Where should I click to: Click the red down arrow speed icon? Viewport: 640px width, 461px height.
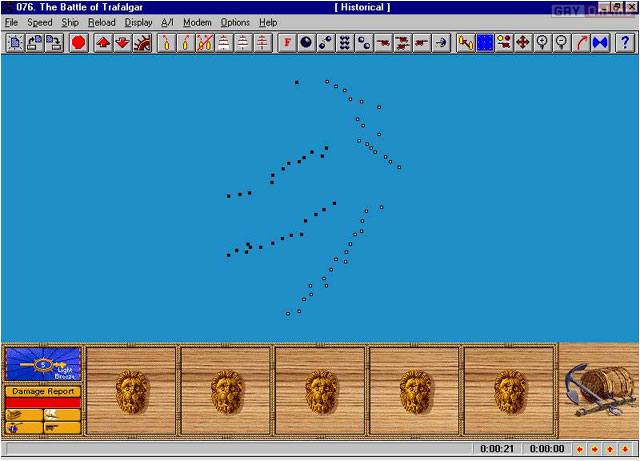coord(122,42)
